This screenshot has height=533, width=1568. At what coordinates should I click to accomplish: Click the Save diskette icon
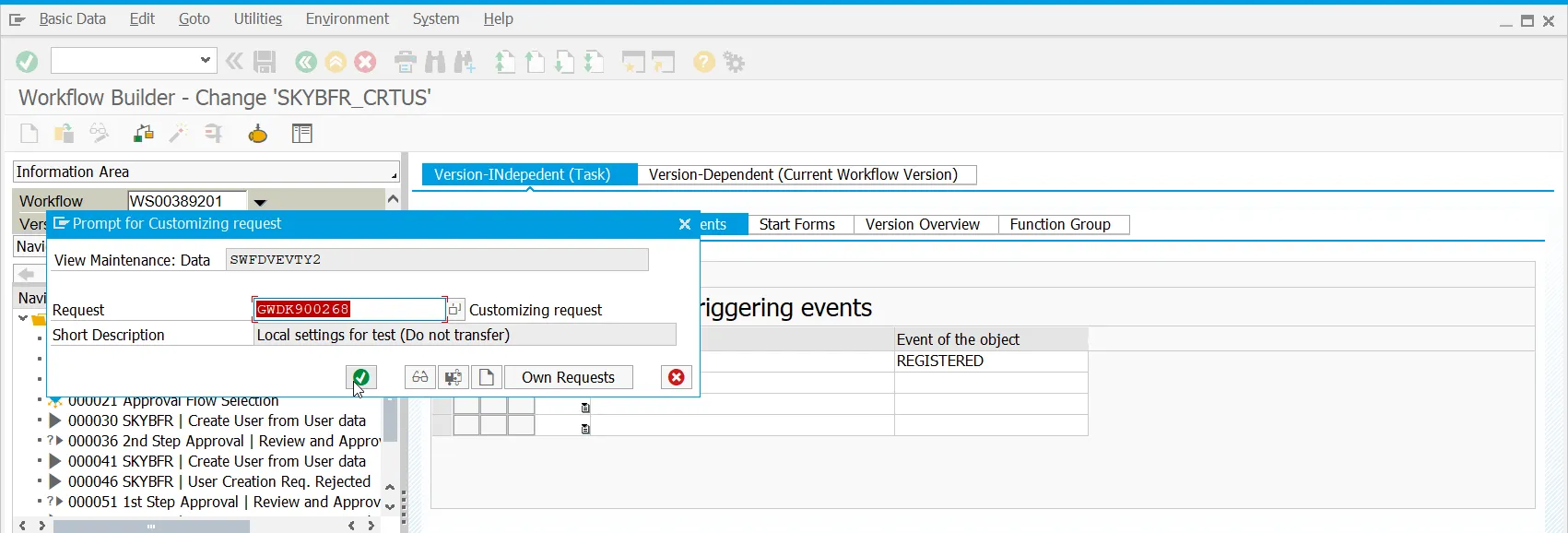pyautogui.click(x=265, y=62)
